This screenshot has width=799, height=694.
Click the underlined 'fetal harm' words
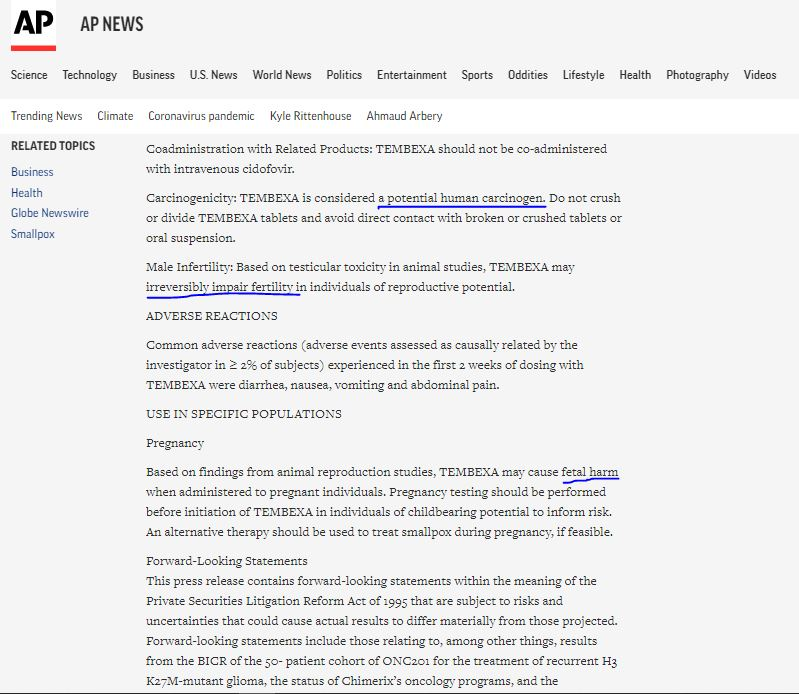click(590, 472)
